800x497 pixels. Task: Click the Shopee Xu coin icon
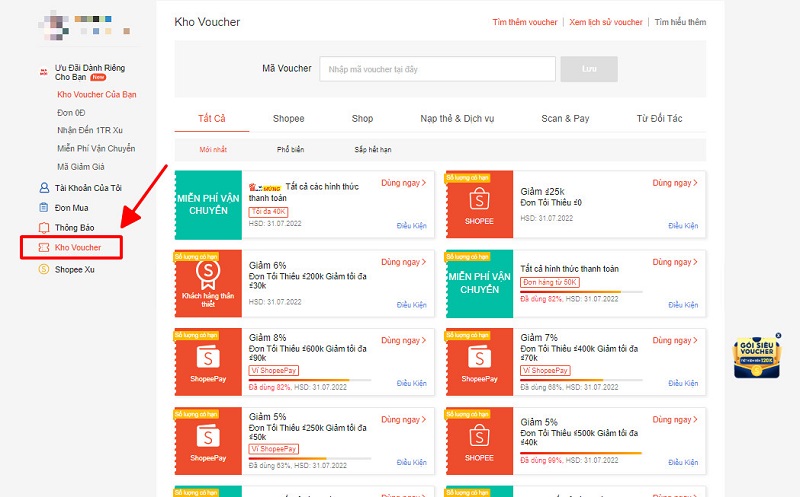(44, 269)
